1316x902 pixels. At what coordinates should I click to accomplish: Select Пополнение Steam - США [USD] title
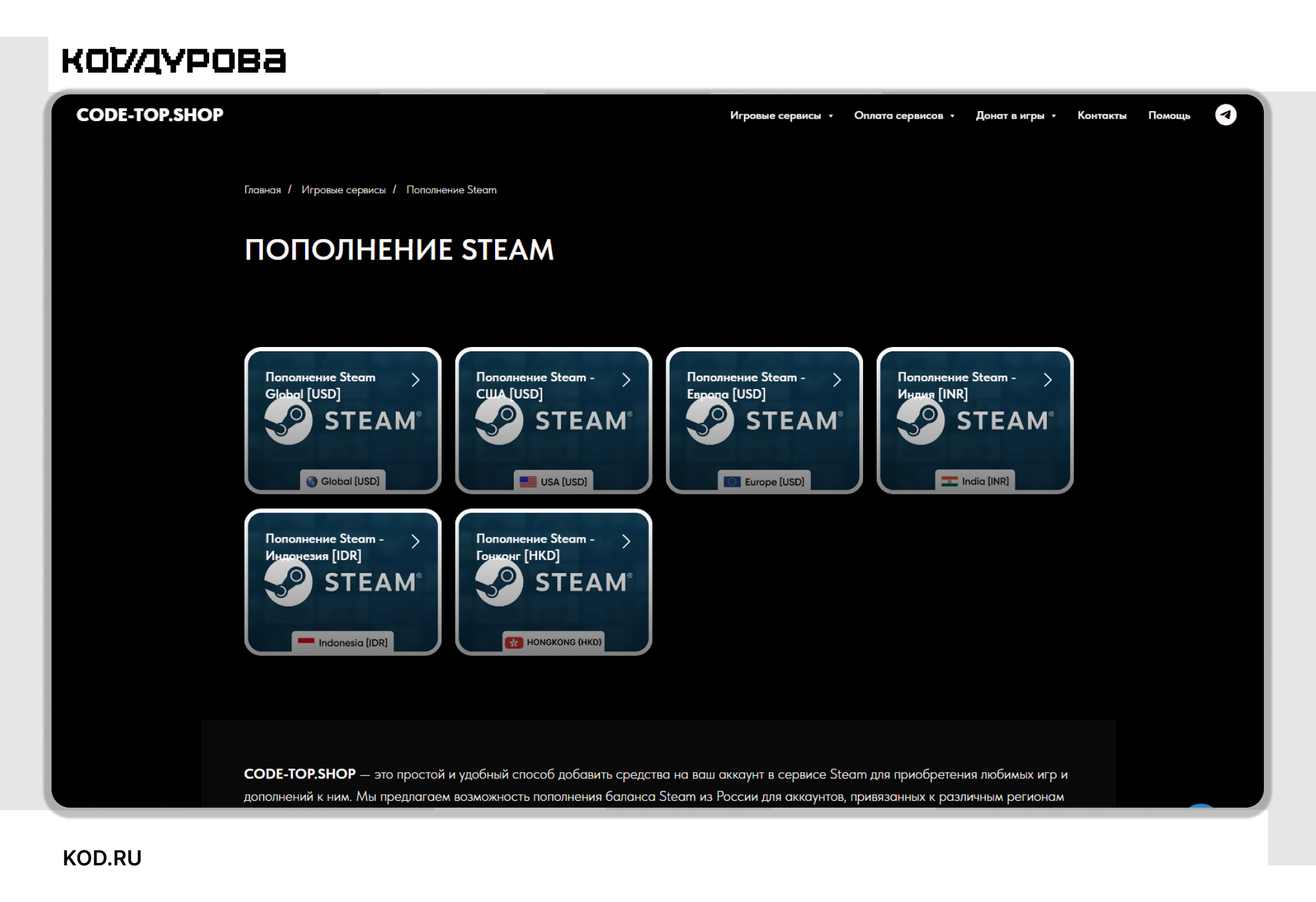tap(535, 386)
